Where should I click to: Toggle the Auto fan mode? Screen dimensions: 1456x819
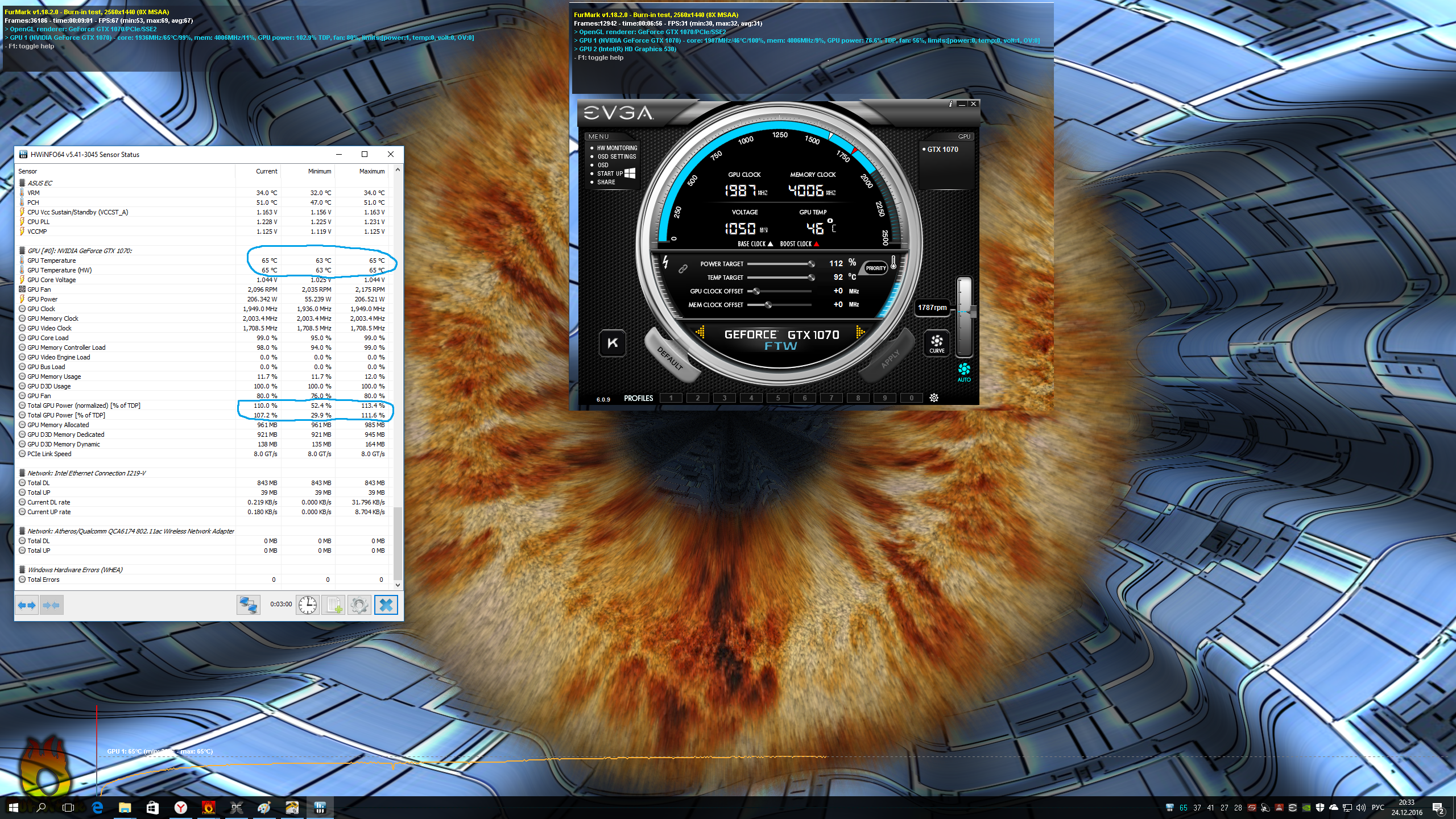point(963,372)
